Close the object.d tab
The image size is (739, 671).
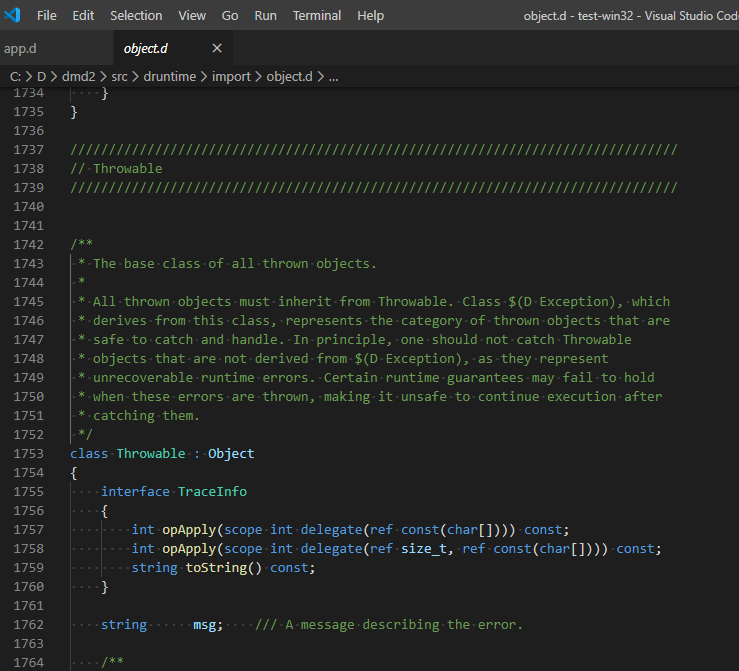coord(217,49)
